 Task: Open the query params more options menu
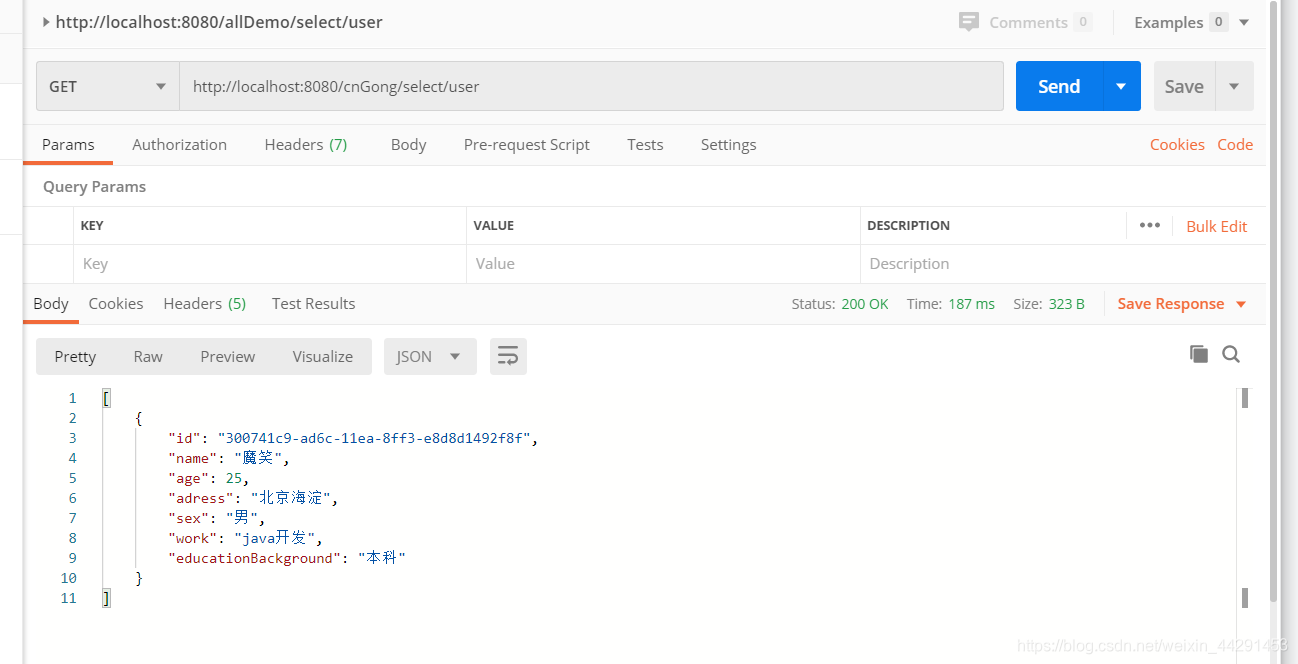(1149, 226)
